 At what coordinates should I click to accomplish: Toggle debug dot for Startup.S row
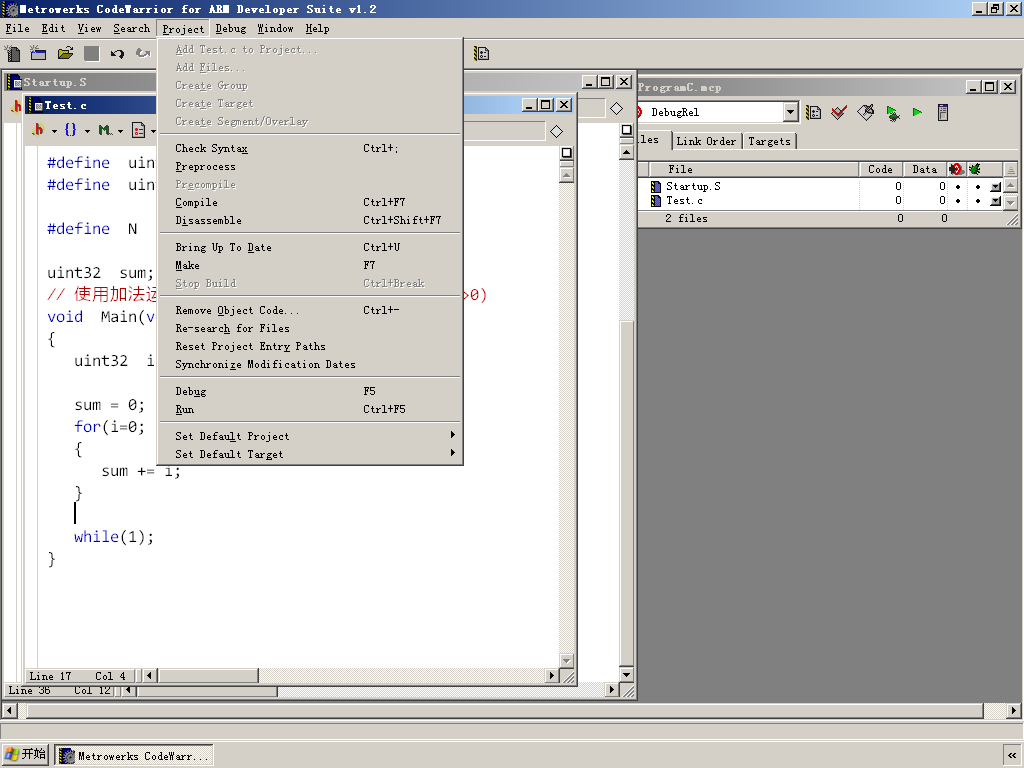pos(978,187)
